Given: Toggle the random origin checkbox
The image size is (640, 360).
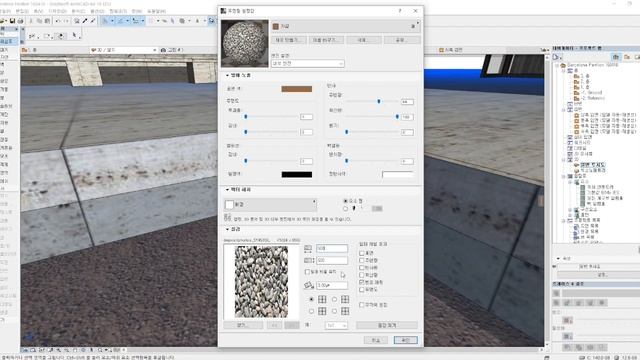Looking at the screenshot, I should point(362,304).
